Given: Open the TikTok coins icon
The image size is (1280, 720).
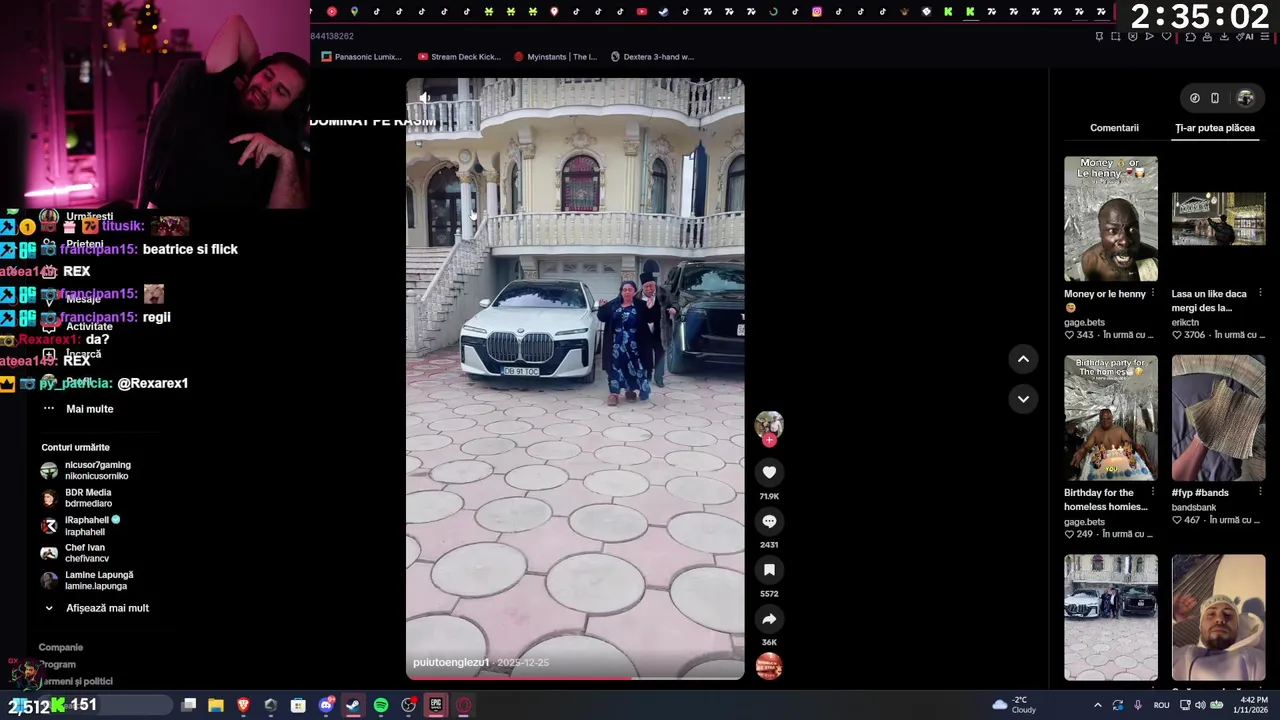Looking at the screenshot, I should [x=1194, y=98].
